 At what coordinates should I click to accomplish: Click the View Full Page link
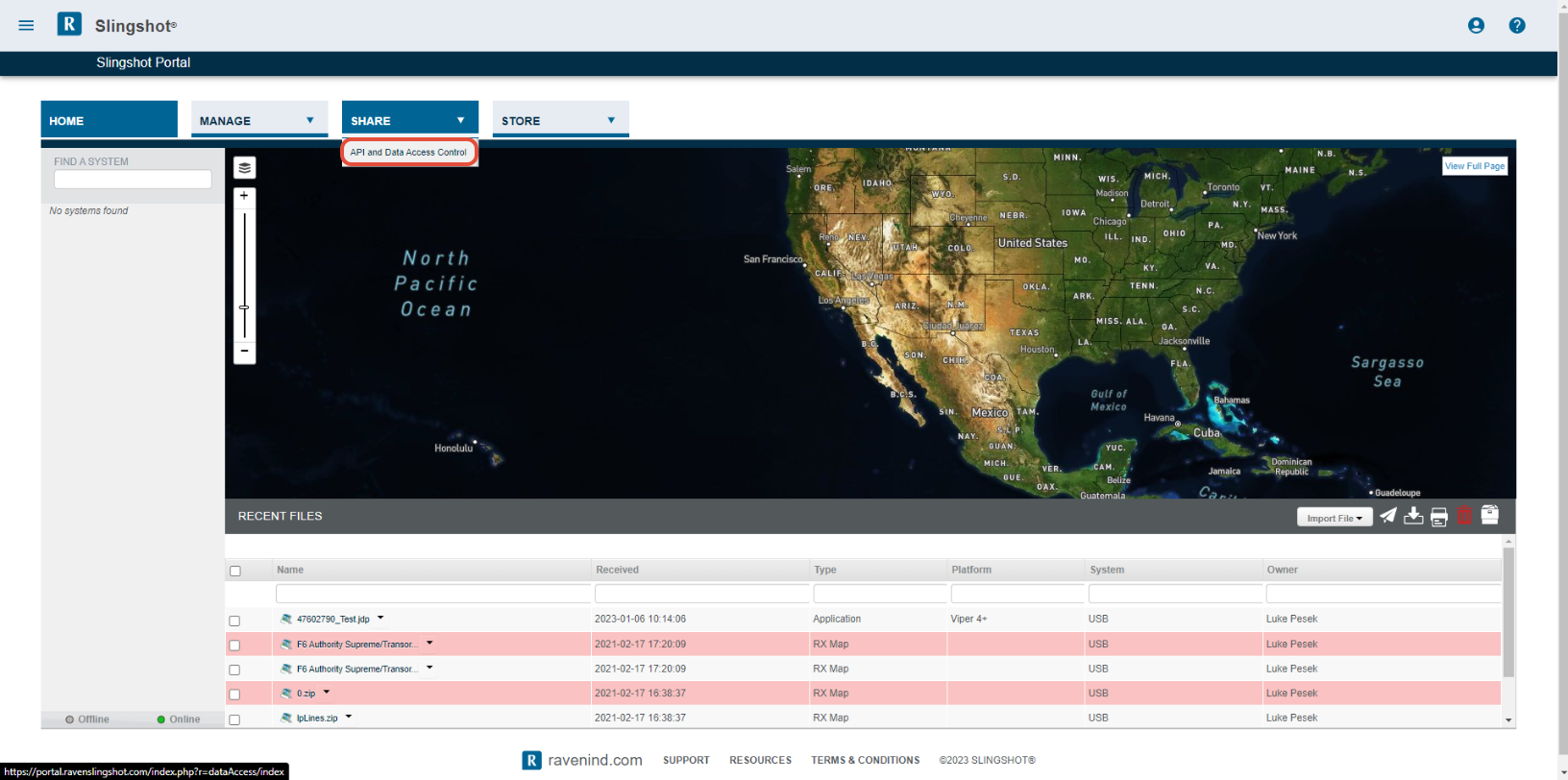(x=1475, y=166)
